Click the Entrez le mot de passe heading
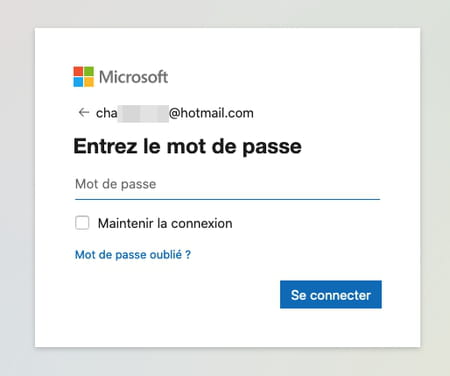Image resolution: width=450 pixels, height=376 pixels. (x=187, y=146)
